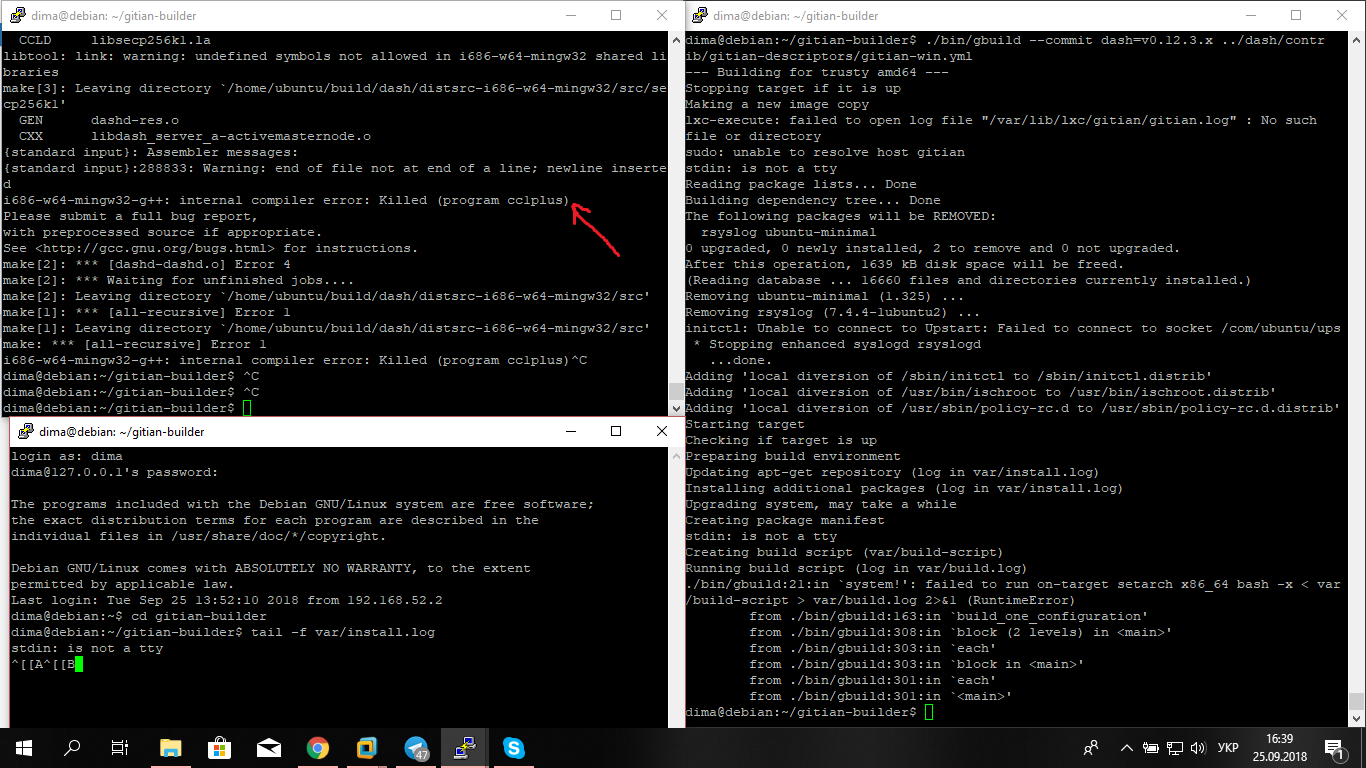The image size is (1366, 768).
Task: Click 'CXX libdash_server_a-activemasternode.o' line
Action: point(196,136)
